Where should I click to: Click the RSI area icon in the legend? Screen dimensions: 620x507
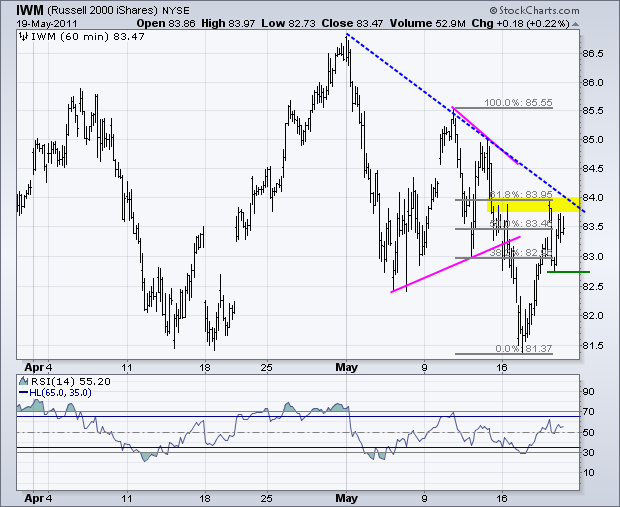[24, 381]
